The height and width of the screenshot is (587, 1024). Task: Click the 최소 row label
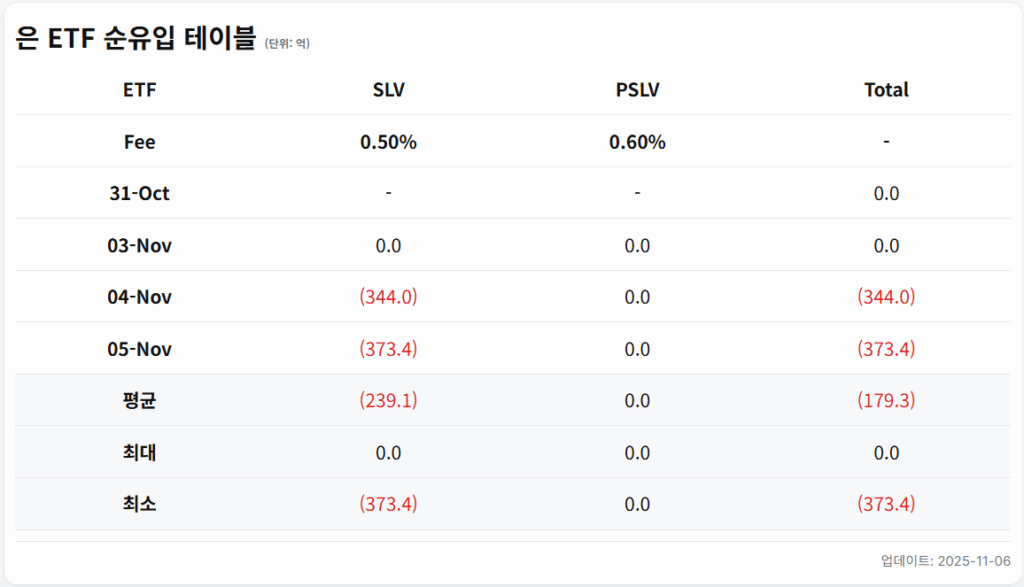[139, 504]
